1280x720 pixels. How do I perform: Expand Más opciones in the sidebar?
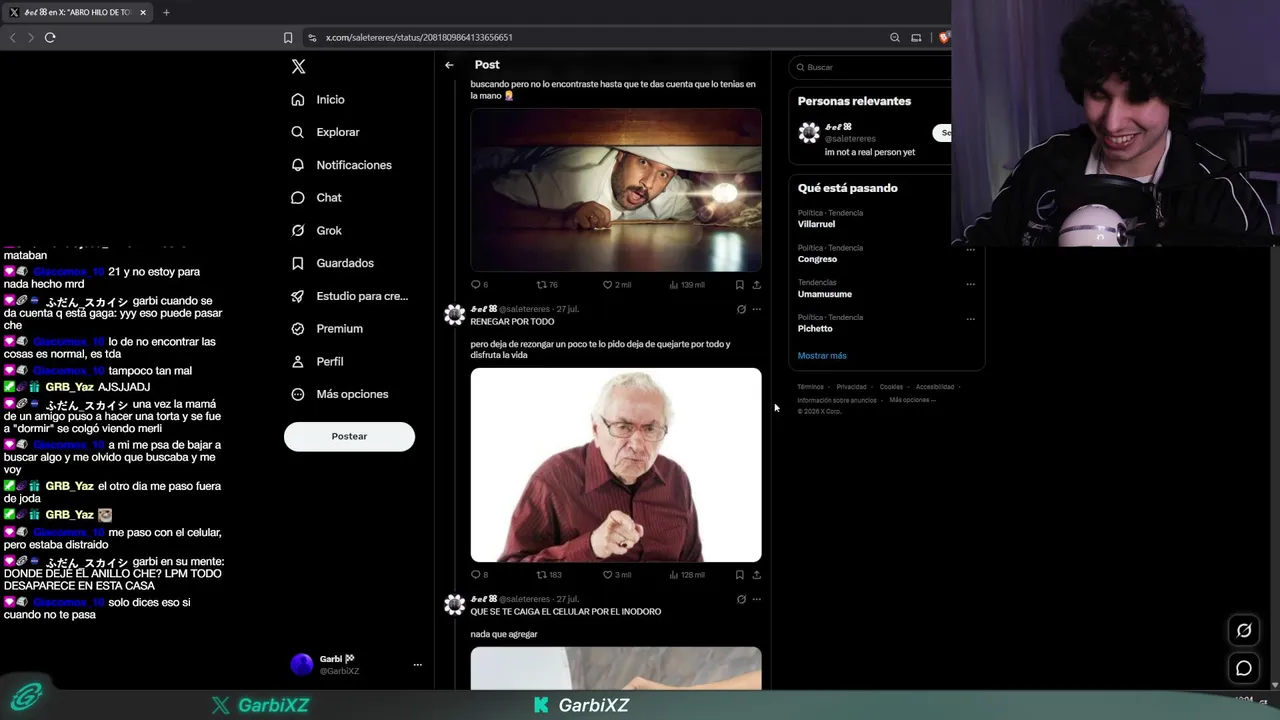(339, 394)
